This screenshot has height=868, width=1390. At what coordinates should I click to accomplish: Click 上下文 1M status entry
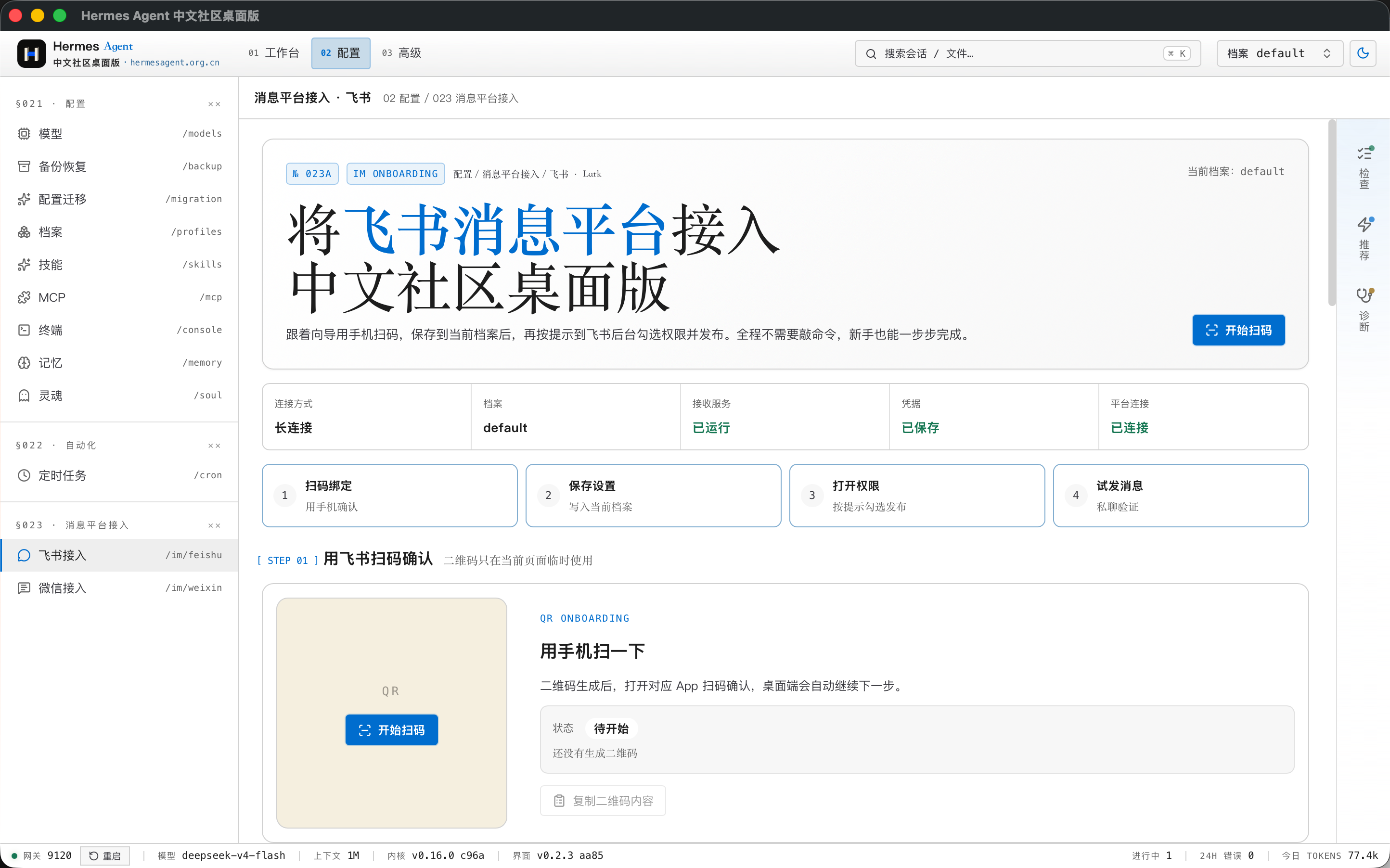coord(336,855)
